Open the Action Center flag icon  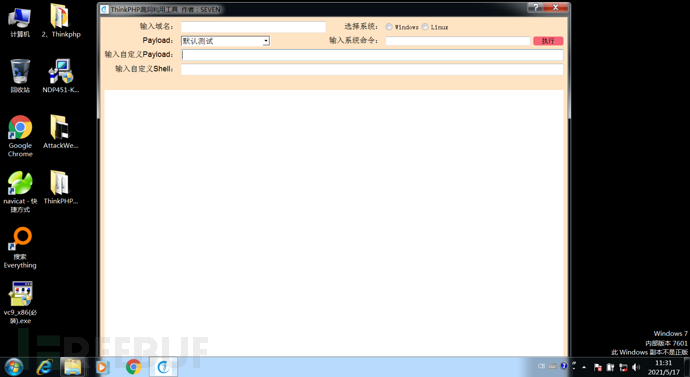click(x=598, y=367)
